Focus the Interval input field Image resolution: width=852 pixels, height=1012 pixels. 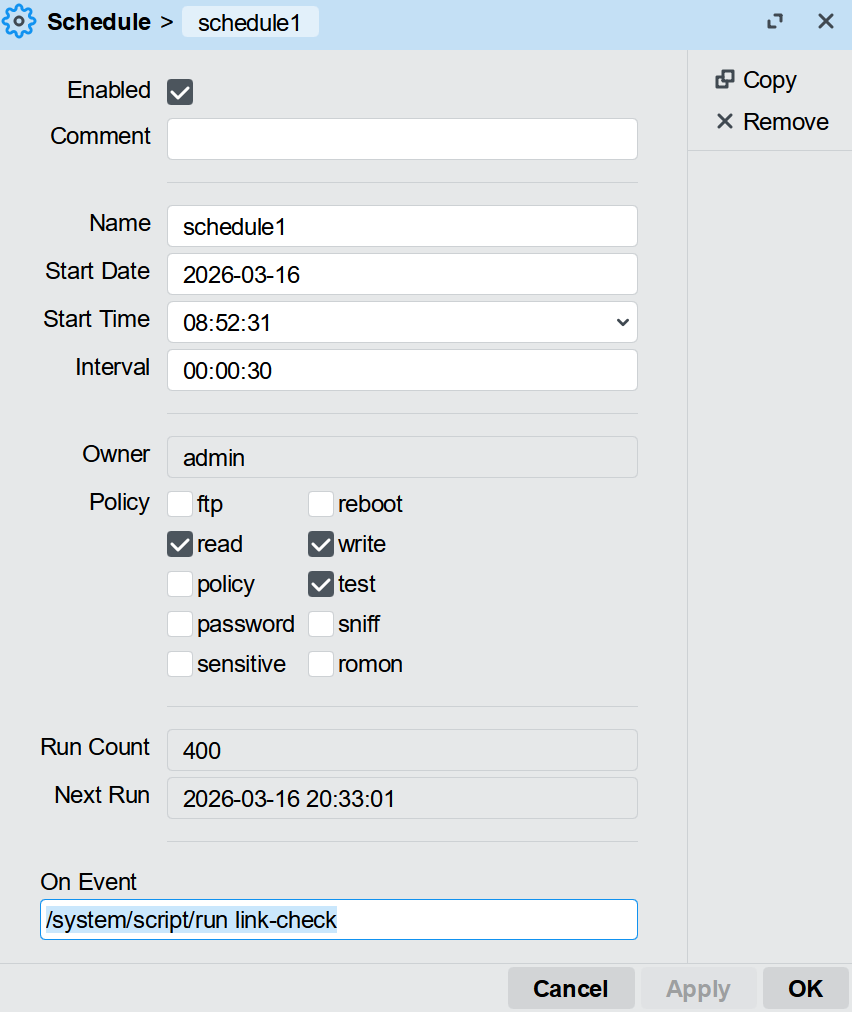[x=402, y=370]
